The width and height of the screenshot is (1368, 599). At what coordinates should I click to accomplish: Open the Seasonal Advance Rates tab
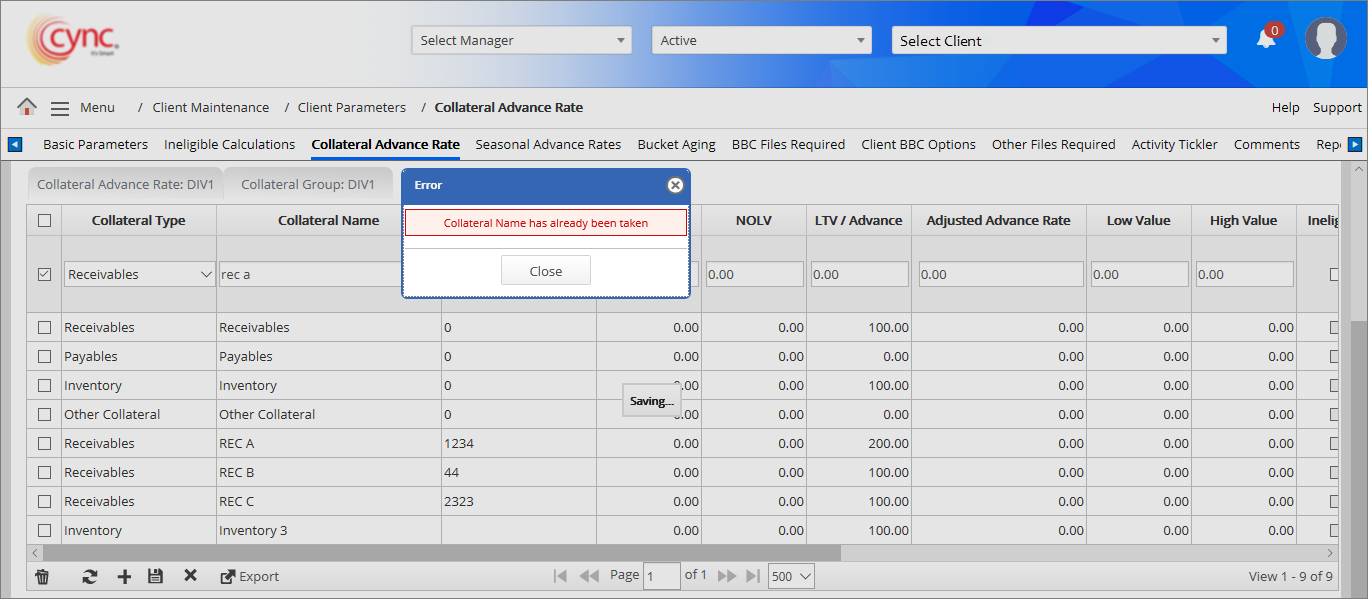pyautogui.click(x=548, y=145)
